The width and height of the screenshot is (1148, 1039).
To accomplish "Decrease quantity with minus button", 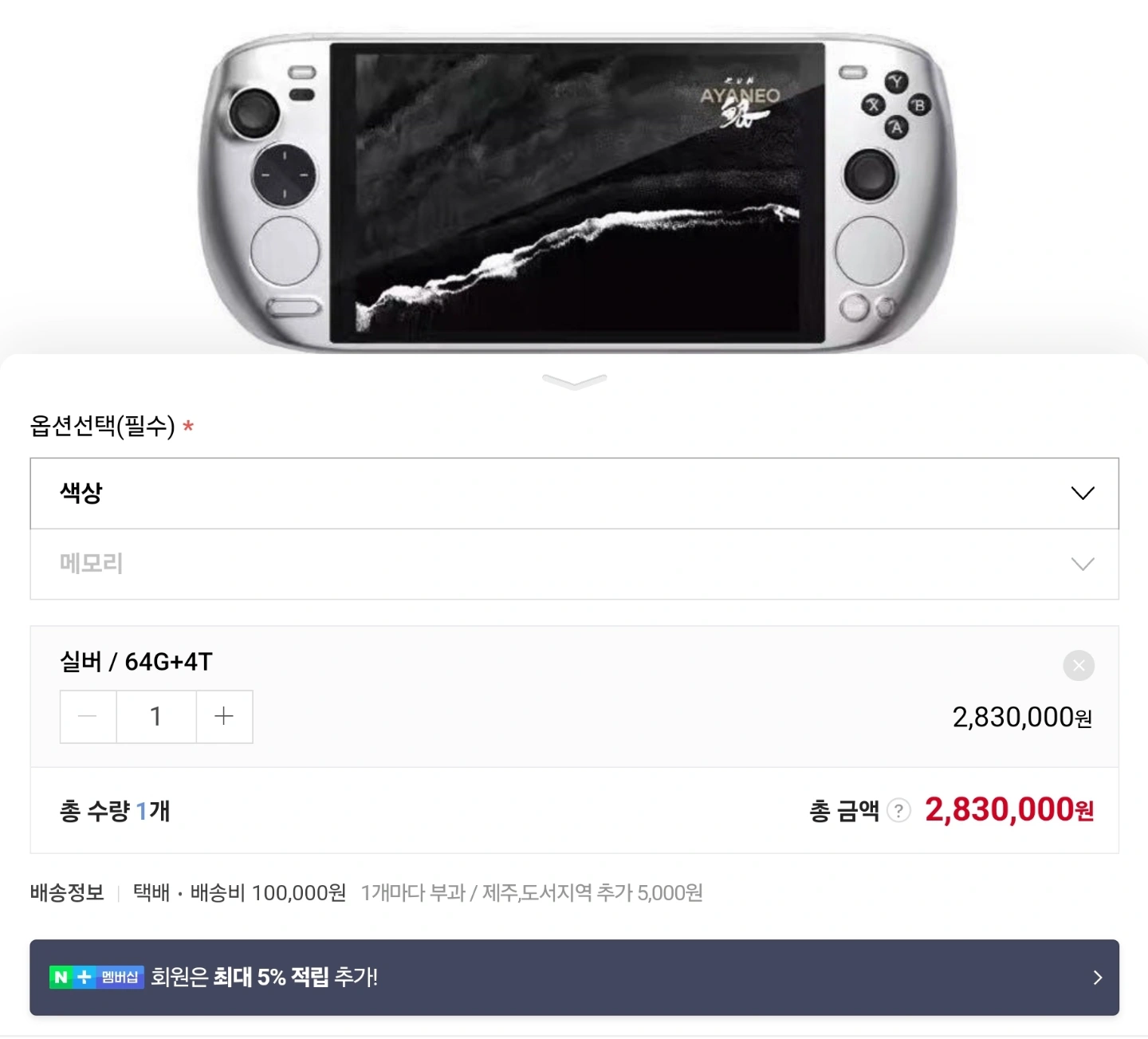I will [88, 716].
